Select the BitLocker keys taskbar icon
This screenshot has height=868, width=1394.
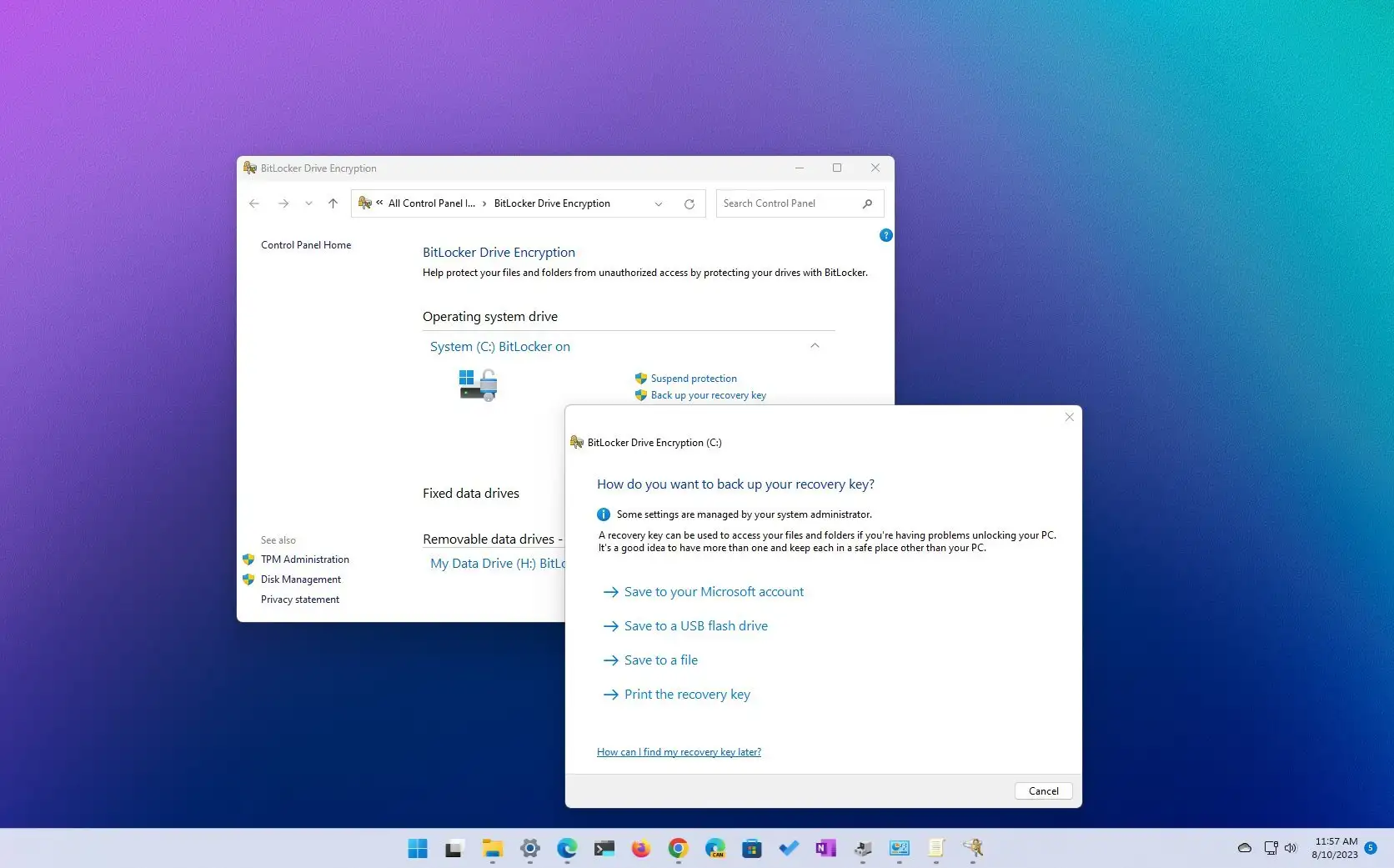973,849
